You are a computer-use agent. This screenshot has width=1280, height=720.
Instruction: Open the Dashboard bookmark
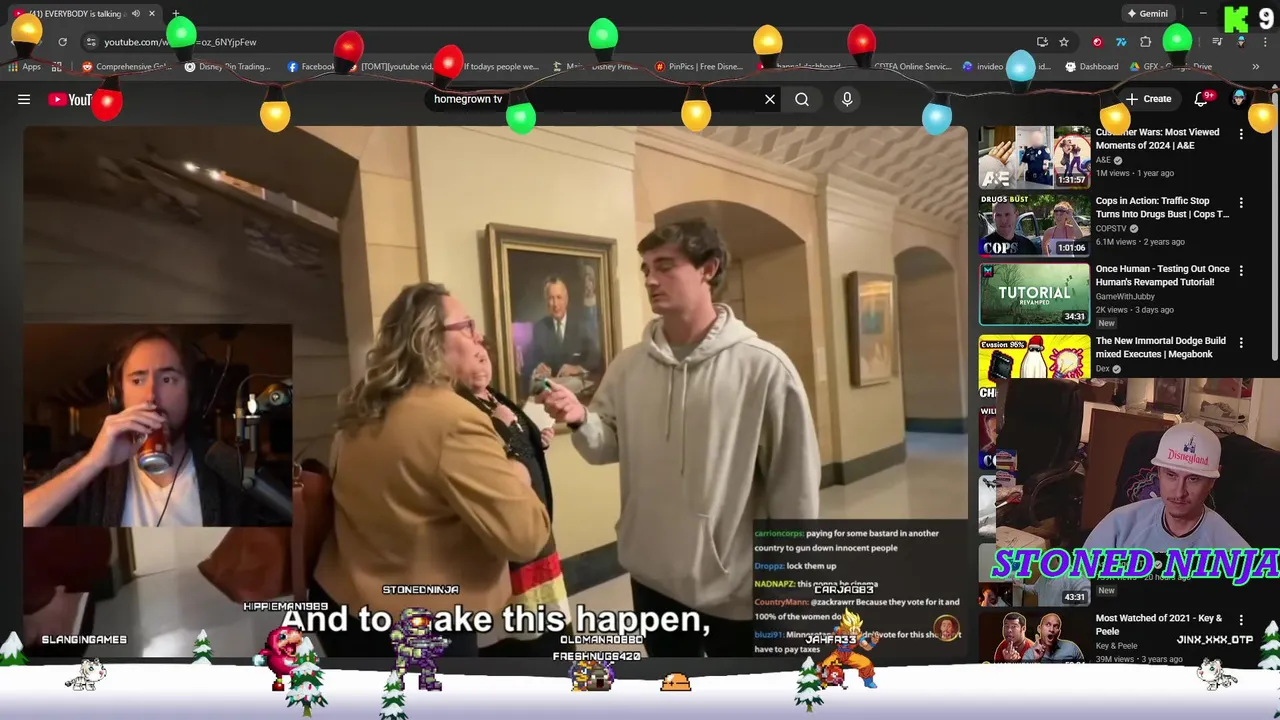1092,67
